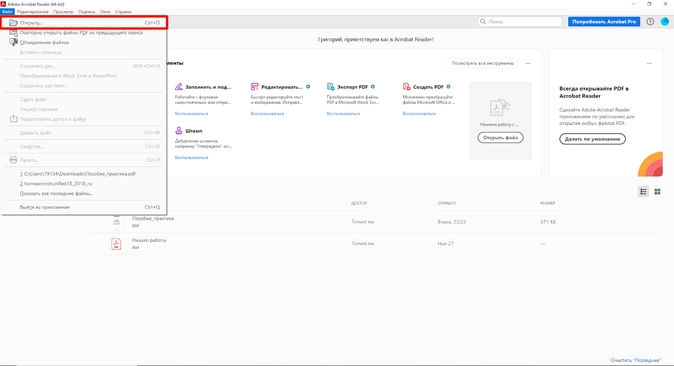
Task: Switch recent files to grid view
Action: tap(657, 192)
